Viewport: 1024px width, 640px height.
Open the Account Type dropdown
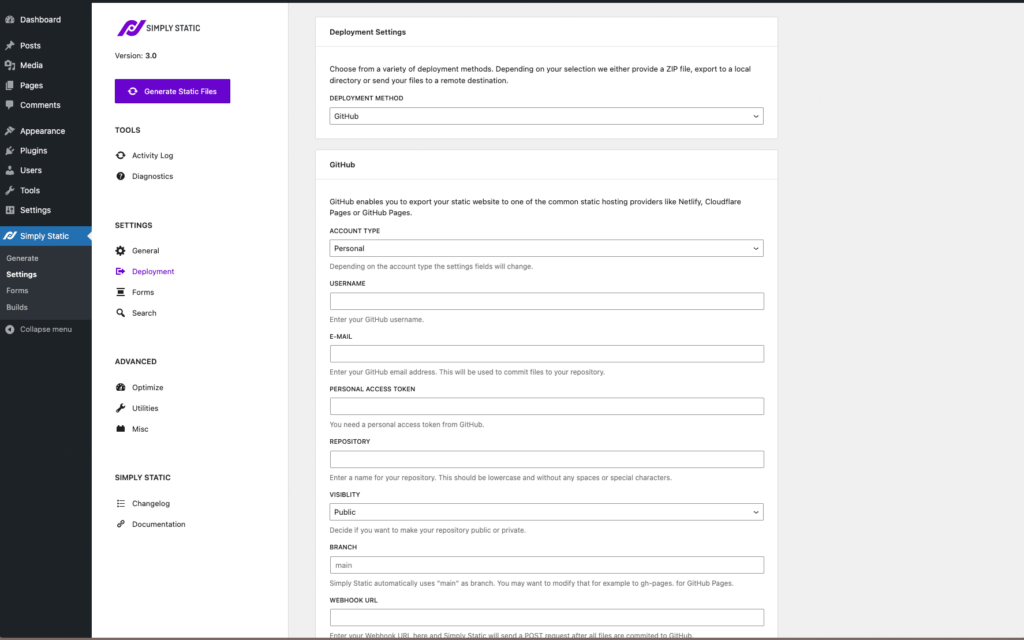(546, 248)
